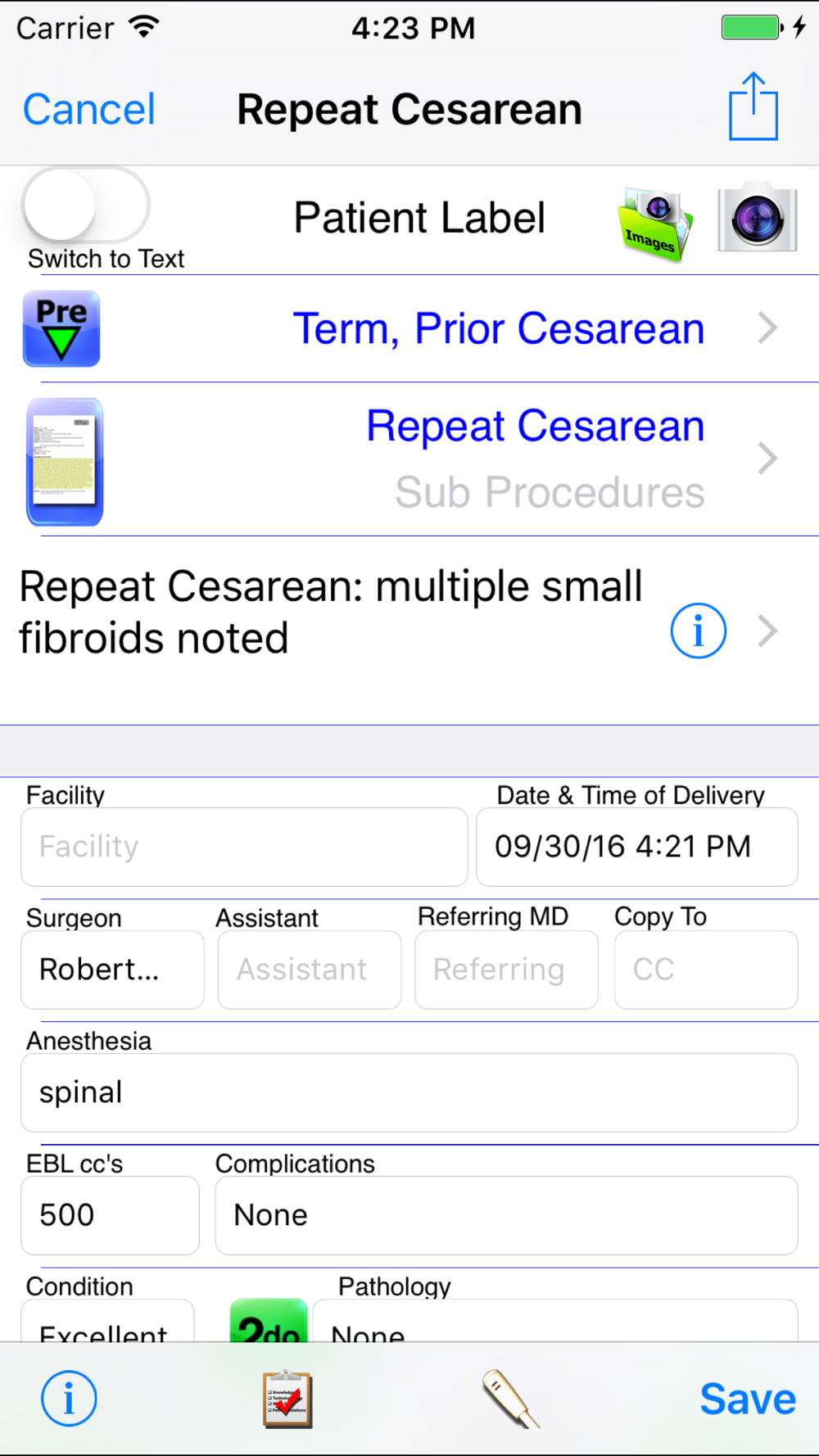The image size is (819, 1456).
Task: Tap the green 2do icon
Action: point(269,1322)
